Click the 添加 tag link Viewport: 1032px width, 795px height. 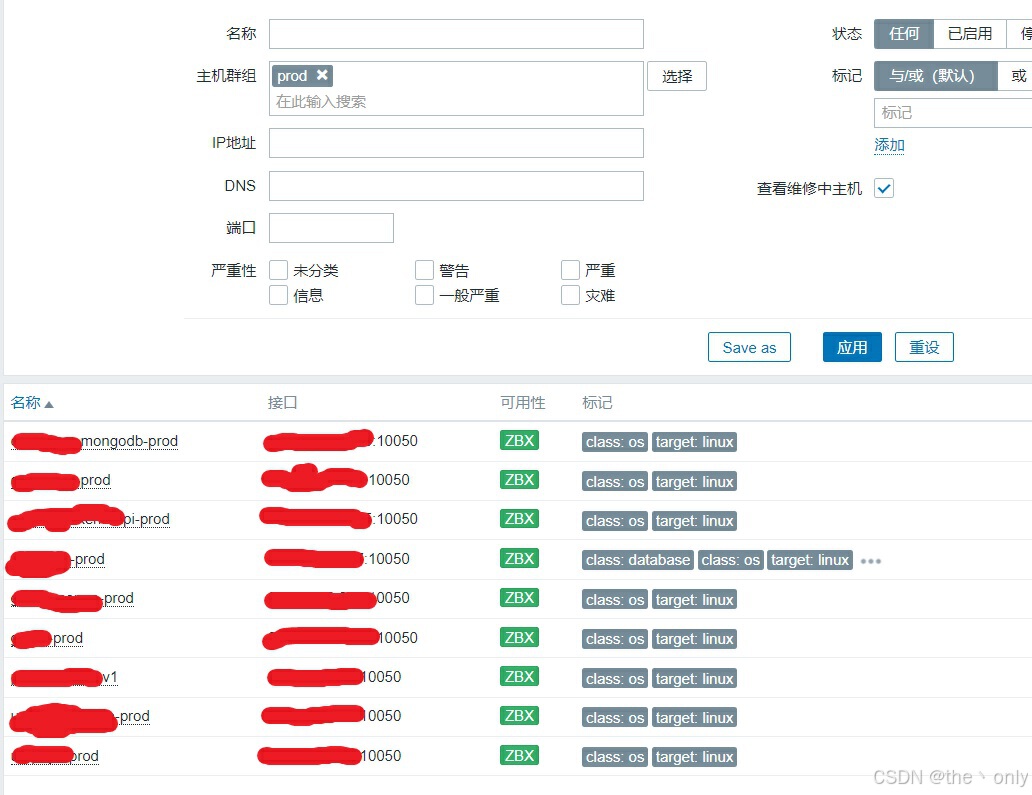[x=889, y=145]
